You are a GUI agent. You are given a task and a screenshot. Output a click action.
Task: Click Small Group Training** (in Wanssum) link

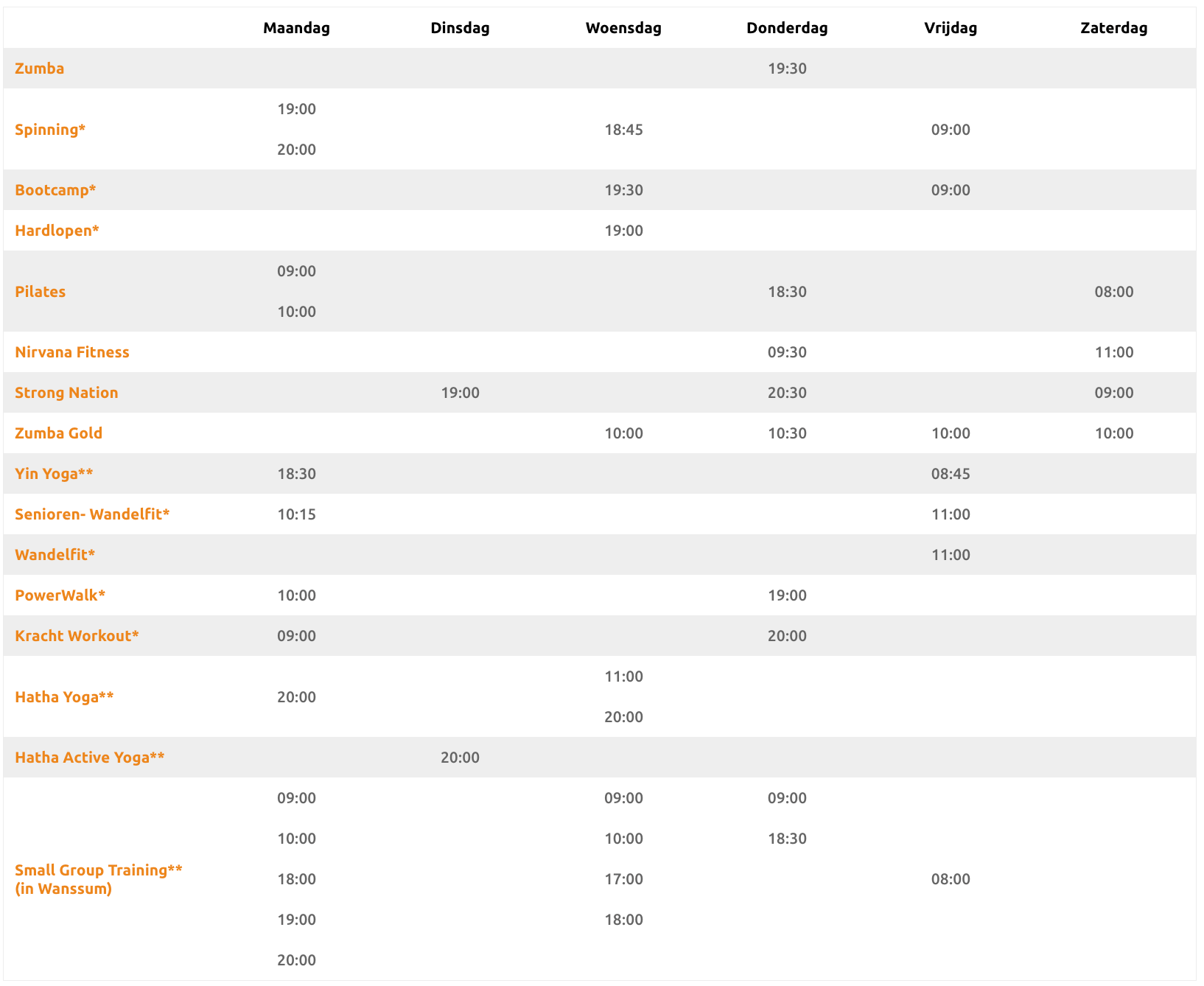click(x=99, y=879)
